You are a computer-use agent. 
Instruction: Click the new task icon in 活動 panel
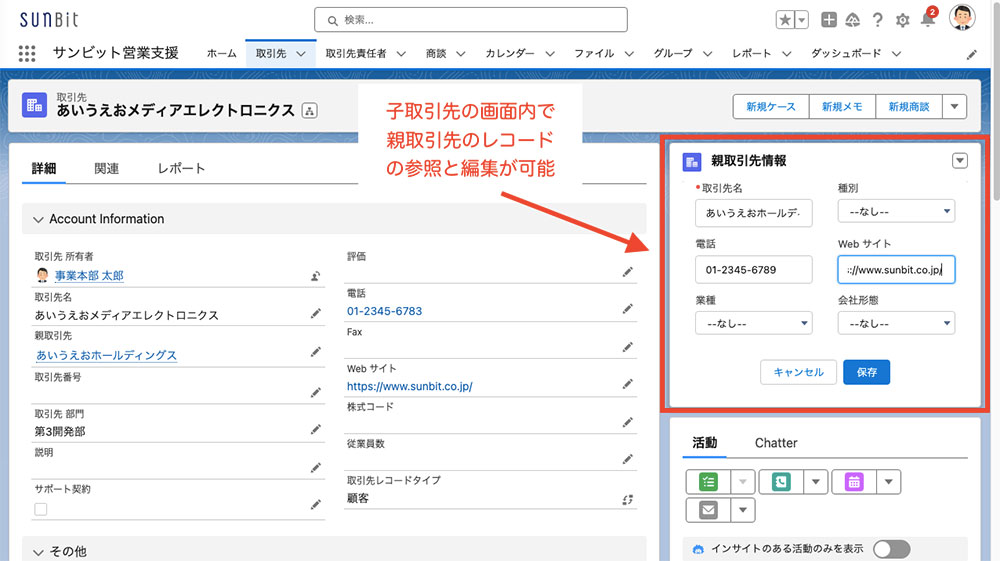708,482
